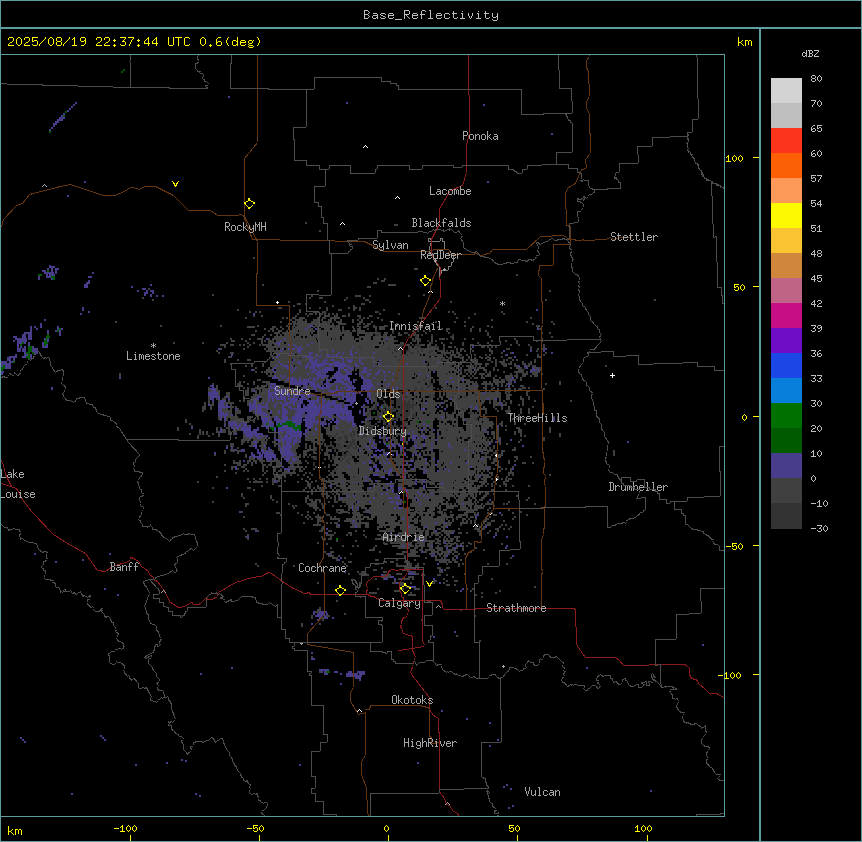Image resolution: width=862 pixels, height=842 pixels.
Task: Click the Vulcan town label
Action: (543, 792)
